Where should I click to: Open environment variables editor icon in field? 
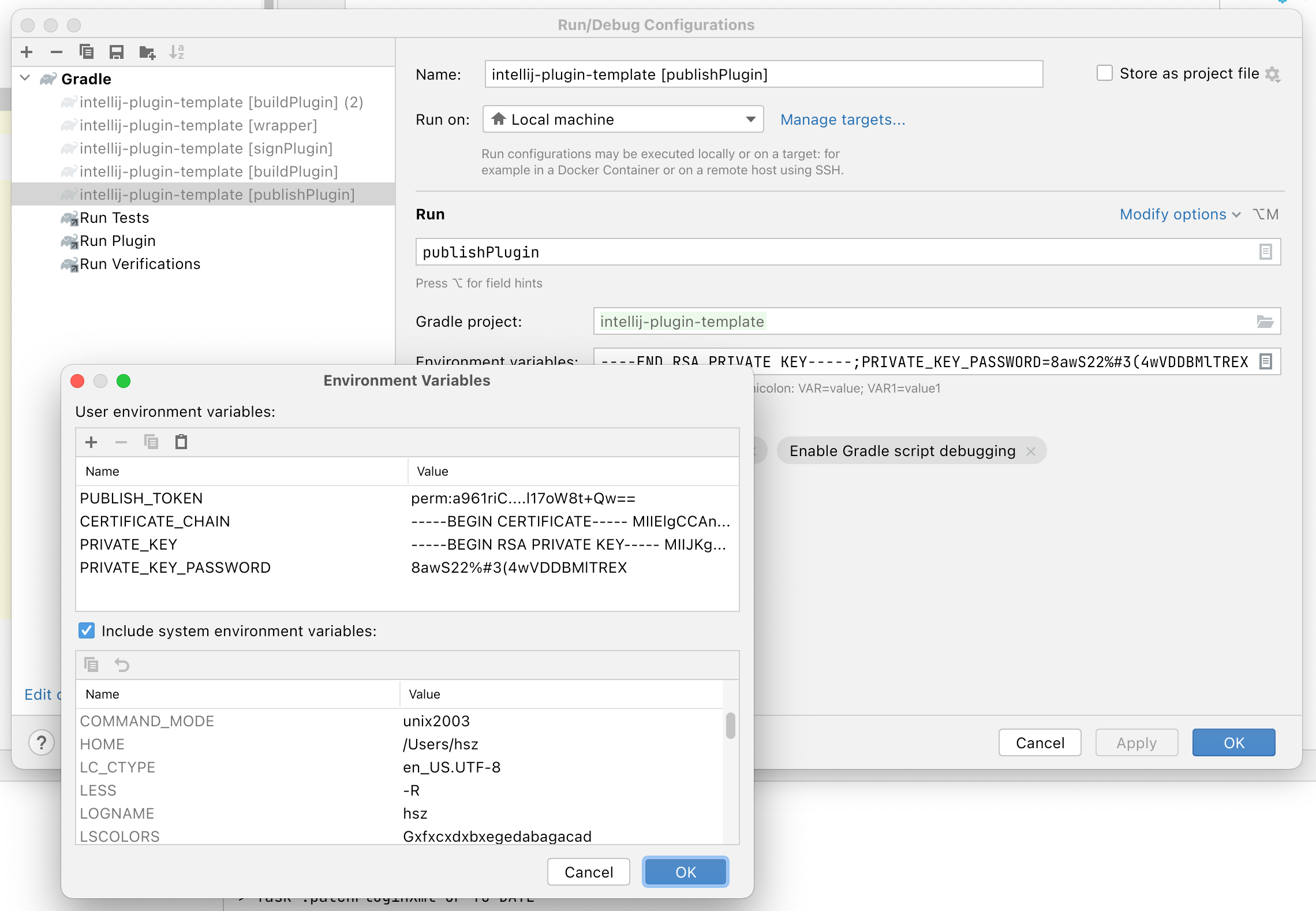1265,362
